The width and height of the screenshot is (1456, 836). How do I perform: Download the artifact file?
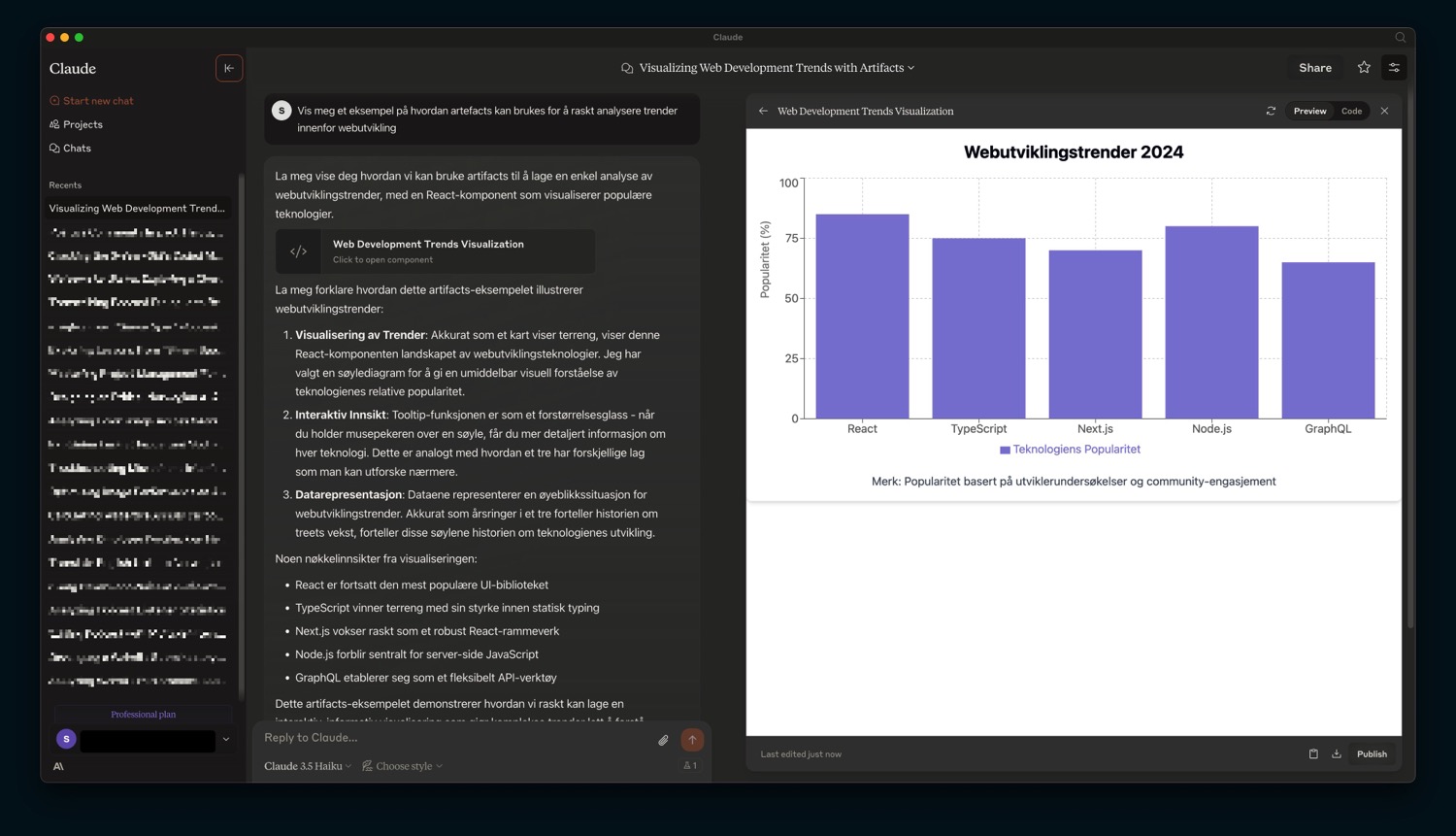1337,754
